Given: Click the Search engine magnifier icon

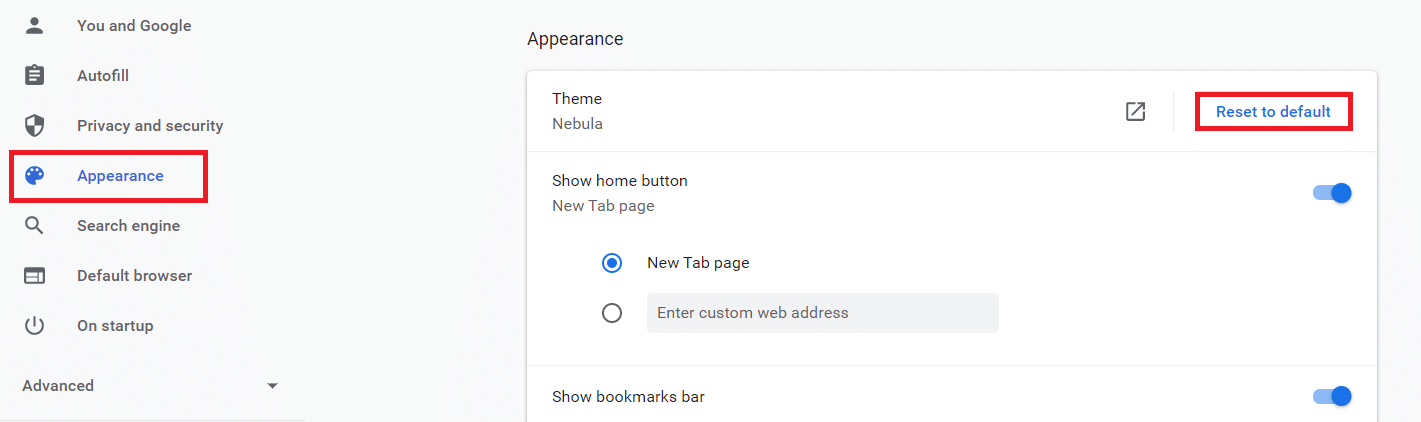Looking at the screenshot, I should pyautogui.click(x=35, y=226).
